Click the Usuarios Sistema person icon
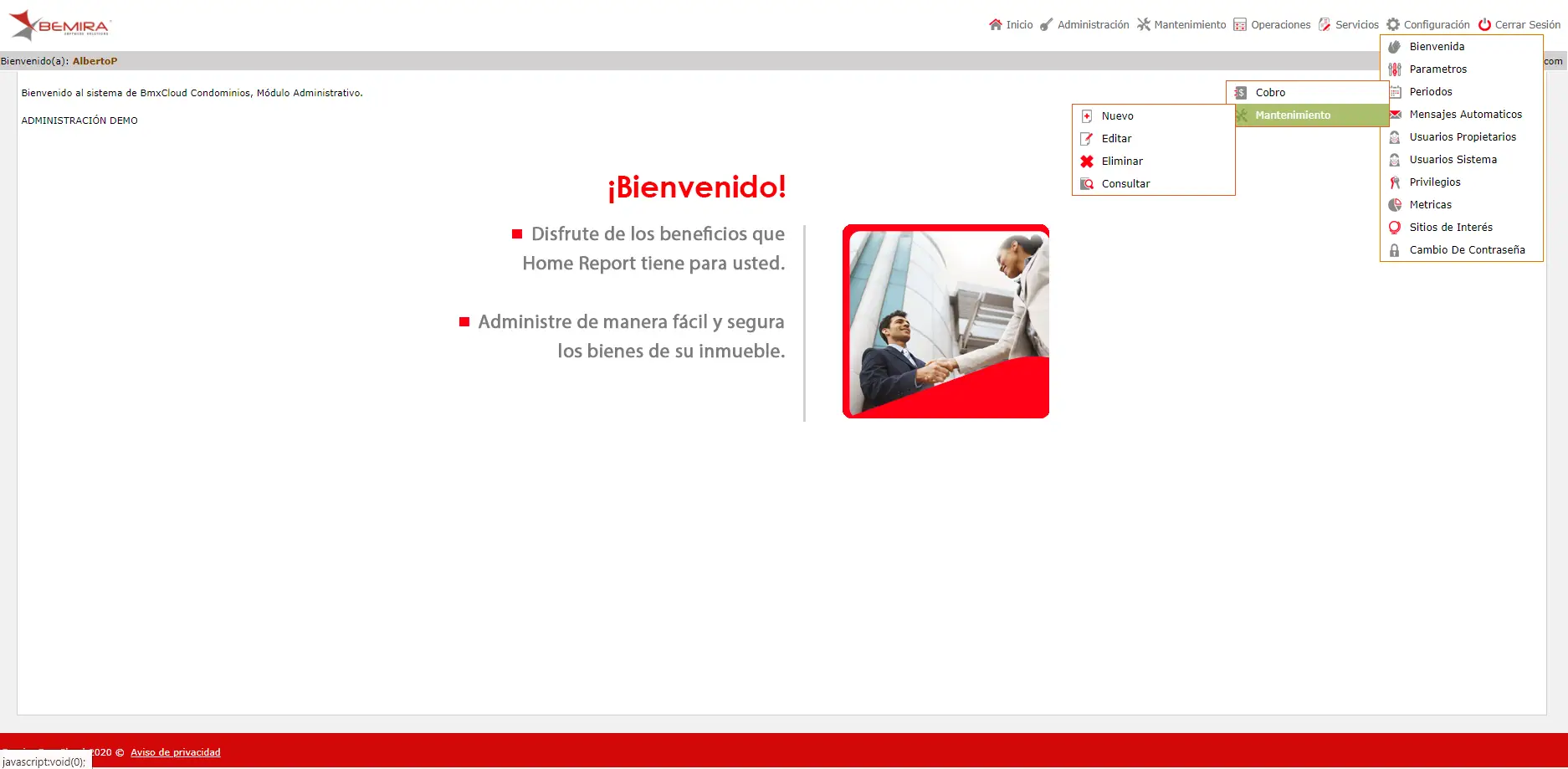Screen dimensions: 1568x769 tap(1395, 160)
